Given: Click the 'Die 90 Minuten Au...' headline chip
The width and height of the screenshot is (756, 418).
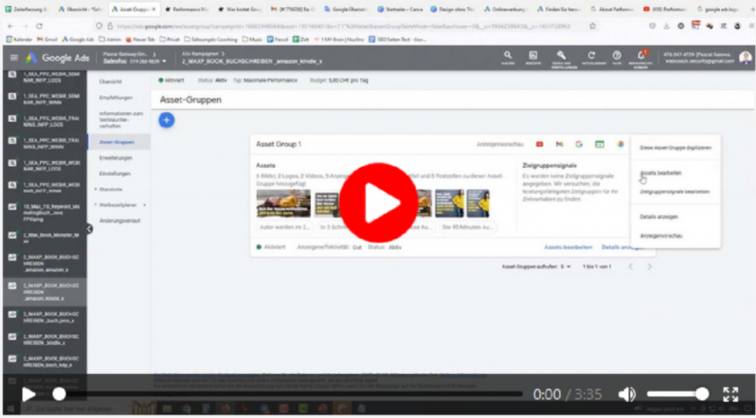Looking at the screenshot, I should point(467,228).
